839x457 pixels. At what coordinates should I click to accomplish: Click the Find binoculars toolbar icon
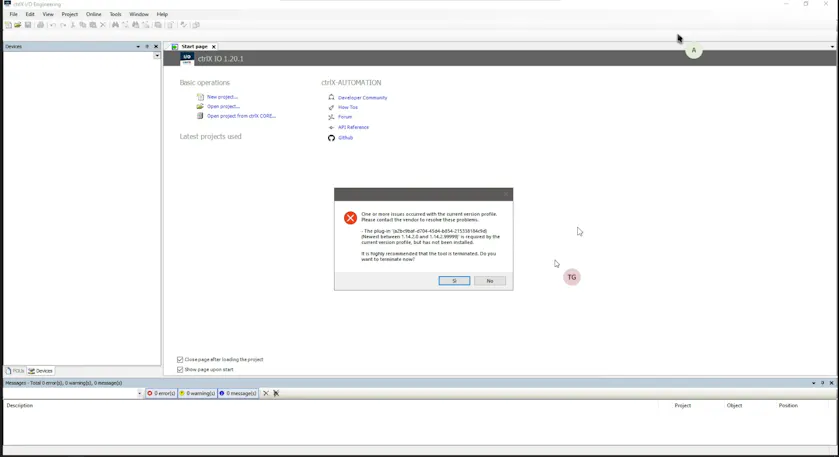coord(115,25)
